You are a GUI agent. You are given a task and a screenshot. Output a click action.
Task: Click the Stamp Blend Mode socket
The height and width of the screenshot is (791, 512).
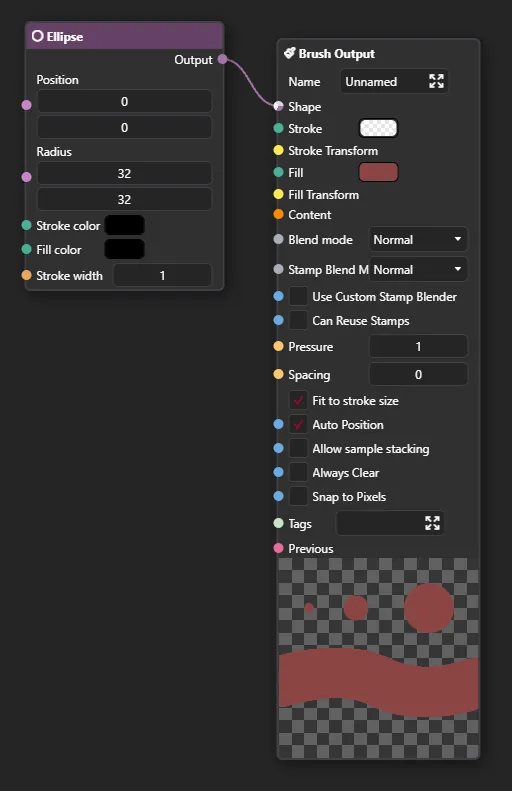(278, 269)
